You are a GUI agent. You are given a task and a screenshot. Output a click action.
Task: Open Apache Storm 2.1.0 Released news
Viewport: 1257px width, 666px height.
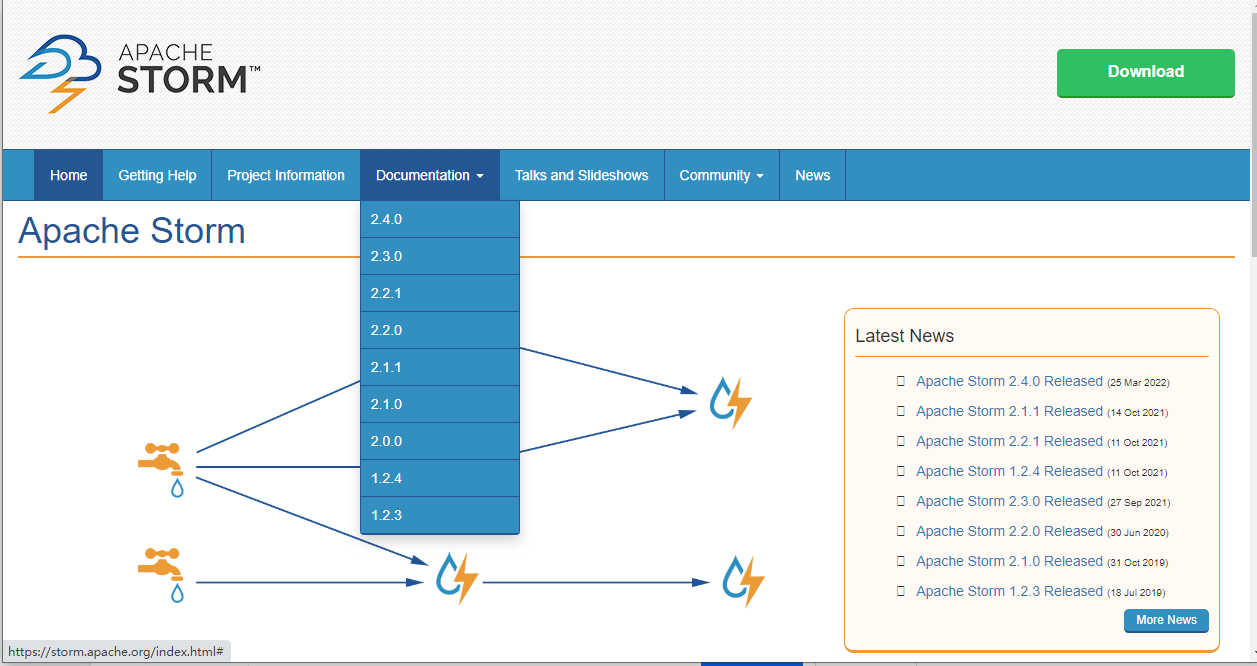tap(1009, 561)
